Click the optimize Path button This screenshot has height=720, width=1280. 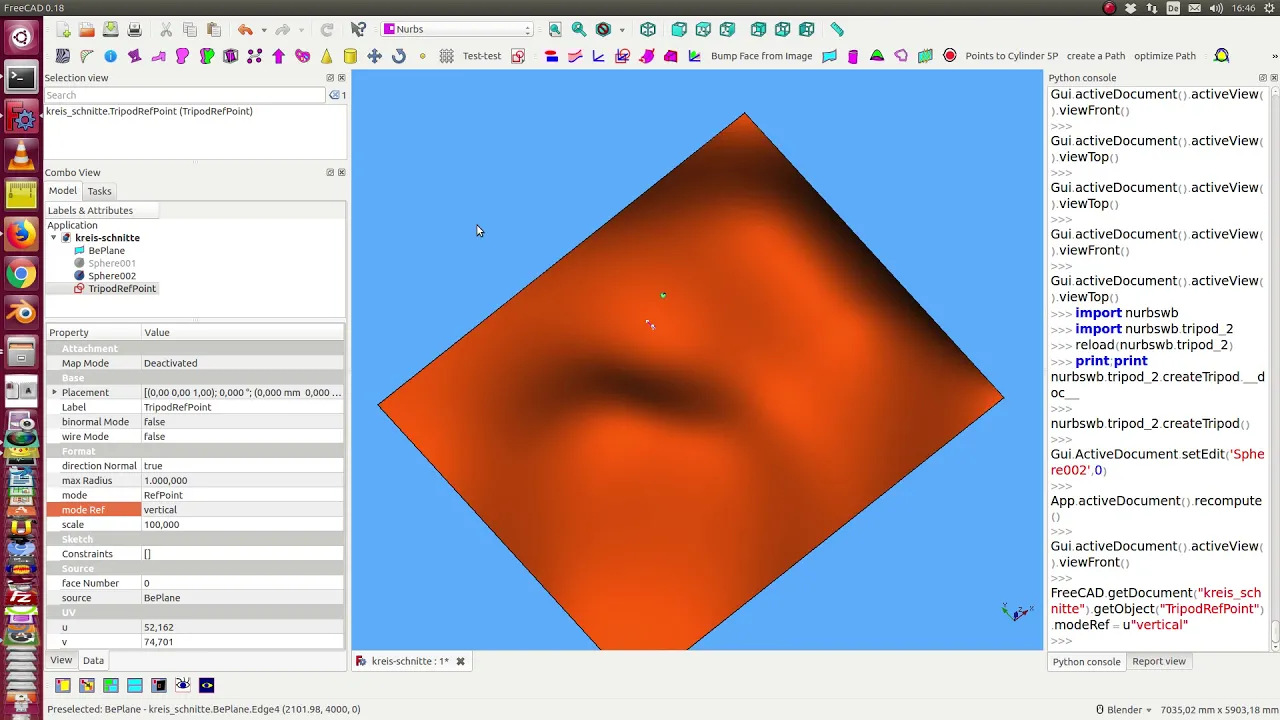click(x=1165, y=56)
